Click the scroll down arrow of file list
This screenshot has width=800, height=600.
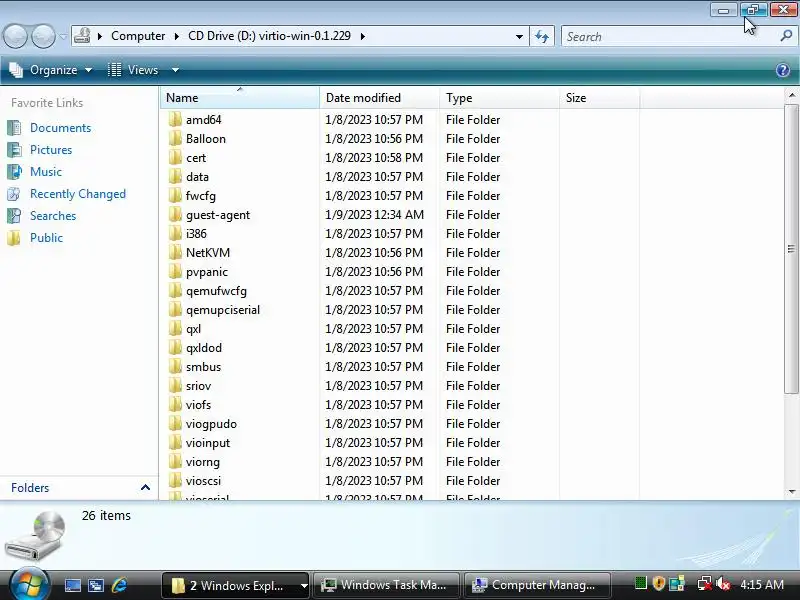point(791,492)
